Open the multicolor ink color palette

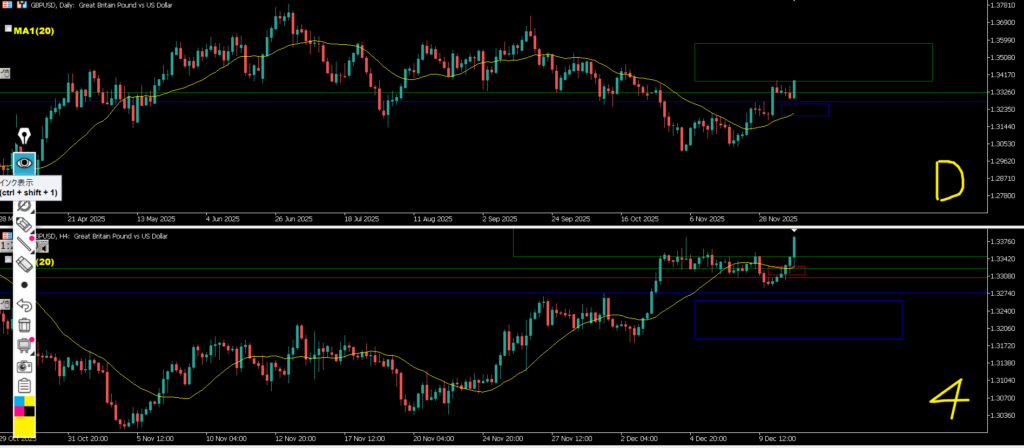(25, 406)
